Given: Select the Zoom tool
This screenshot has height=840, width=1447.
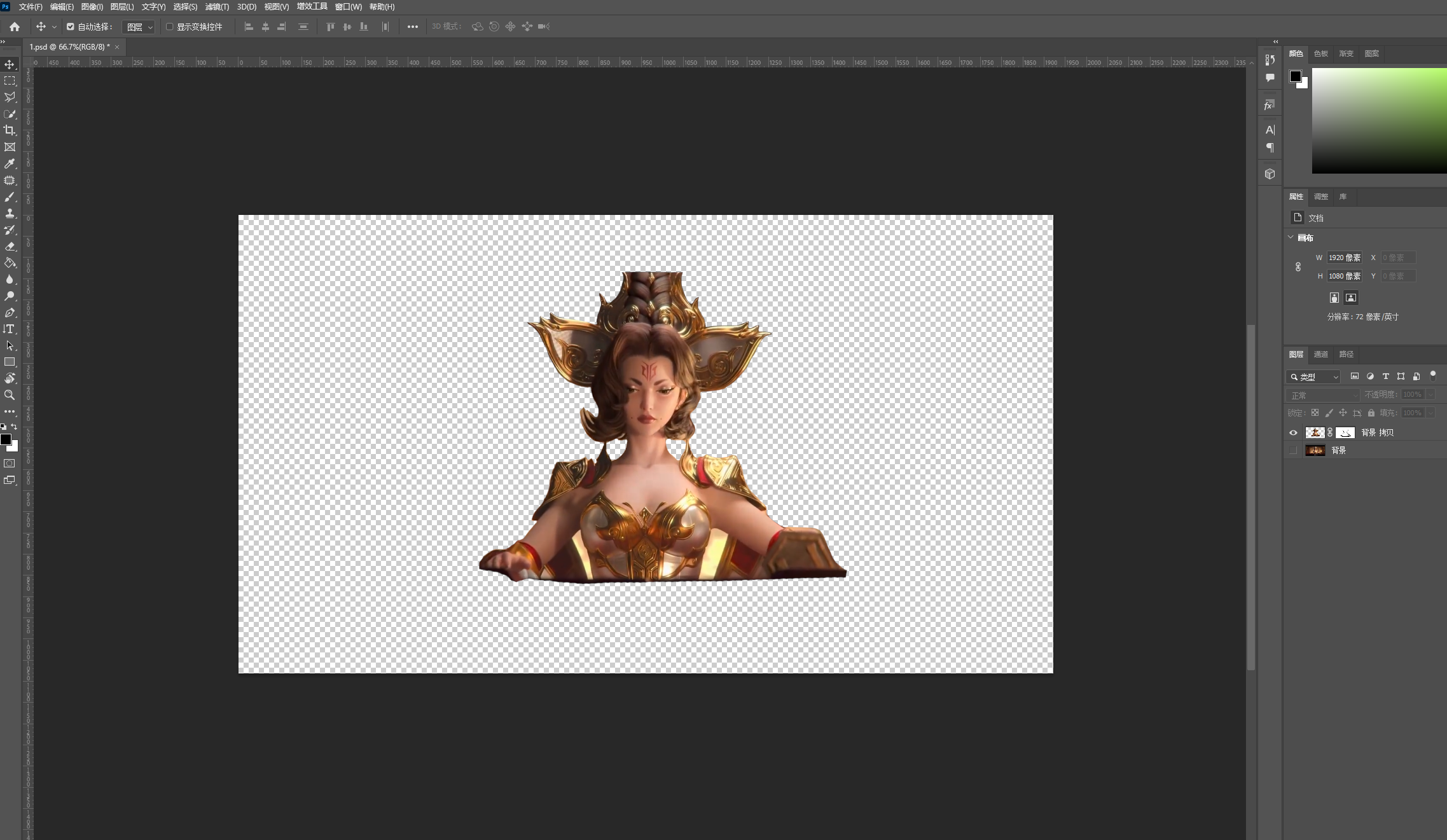Looking at the screenshot, I should click(x=10, y=395).
